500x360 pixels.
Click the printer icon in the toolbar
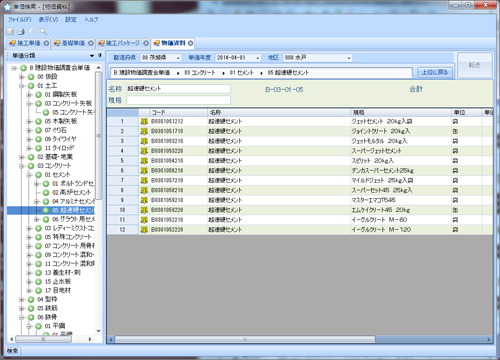(x=21, y=31)
